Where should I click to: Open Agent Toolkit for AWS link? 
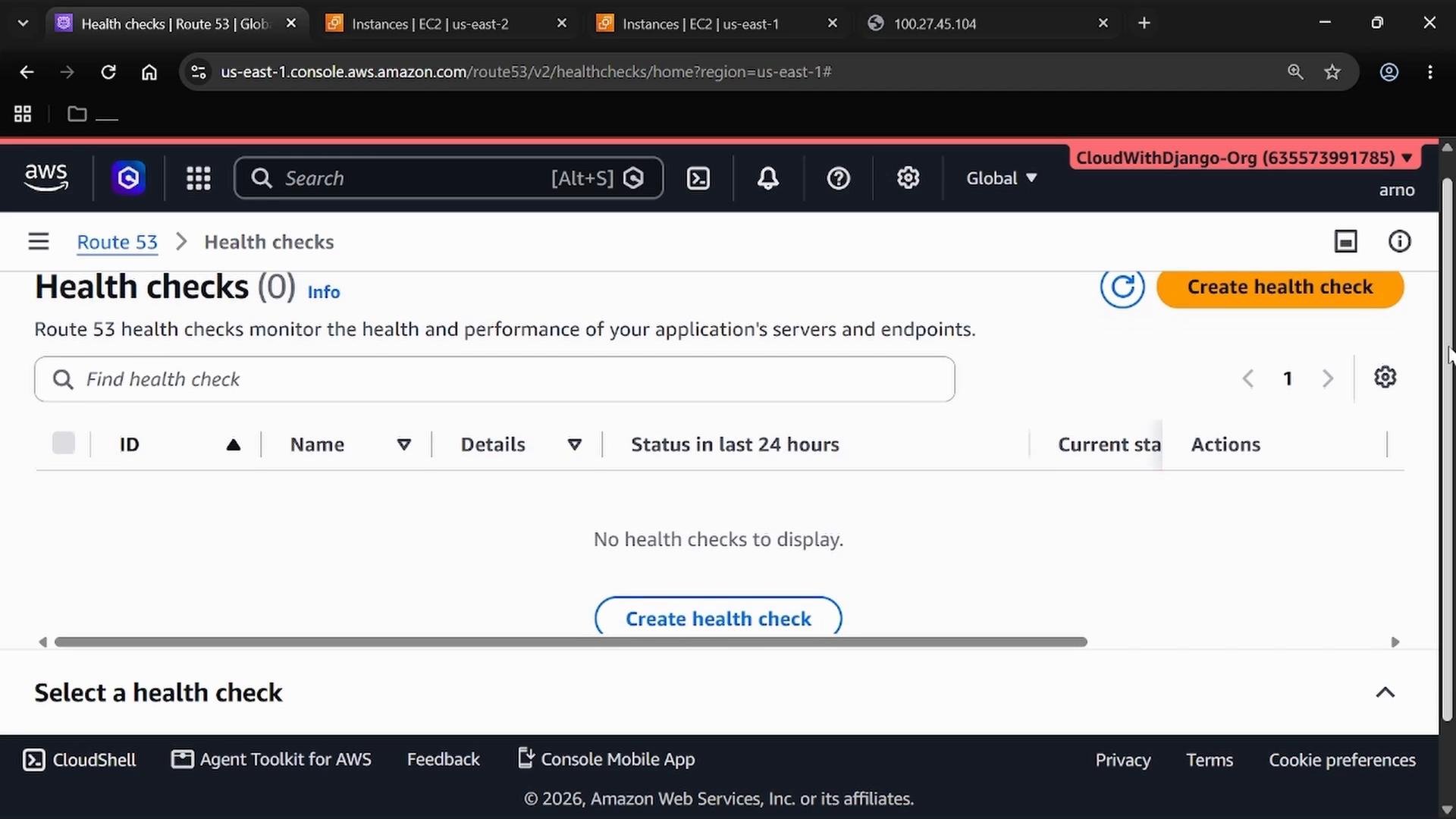[271, 759]
